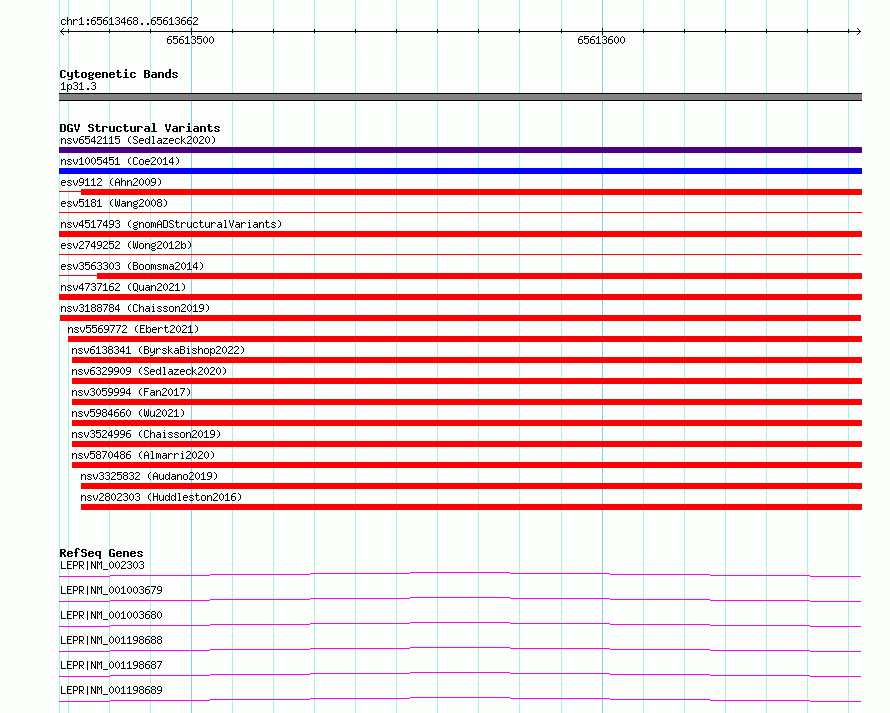Select nsv5870486 (Almarri2020) variant label
The image size is (890, 713).
142,455
